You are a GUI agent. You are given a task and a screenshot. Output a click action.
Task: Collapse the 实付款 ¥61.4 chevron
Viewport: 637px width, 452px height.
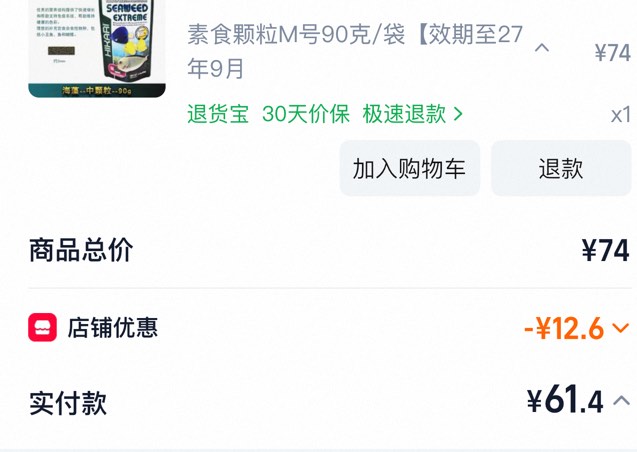(x=621, y=401)
